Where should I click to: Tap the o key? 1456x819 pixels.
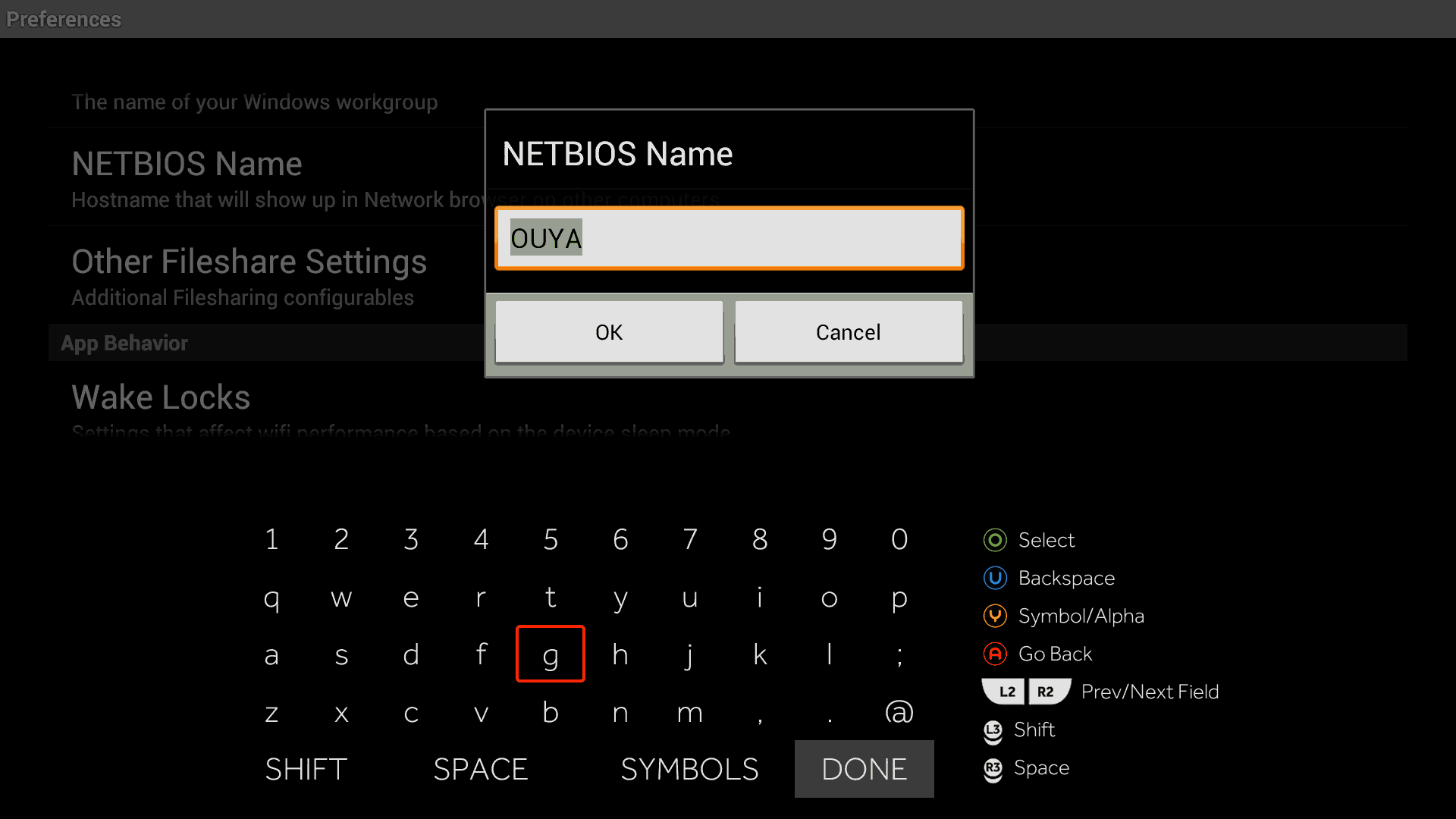[830, 598]
